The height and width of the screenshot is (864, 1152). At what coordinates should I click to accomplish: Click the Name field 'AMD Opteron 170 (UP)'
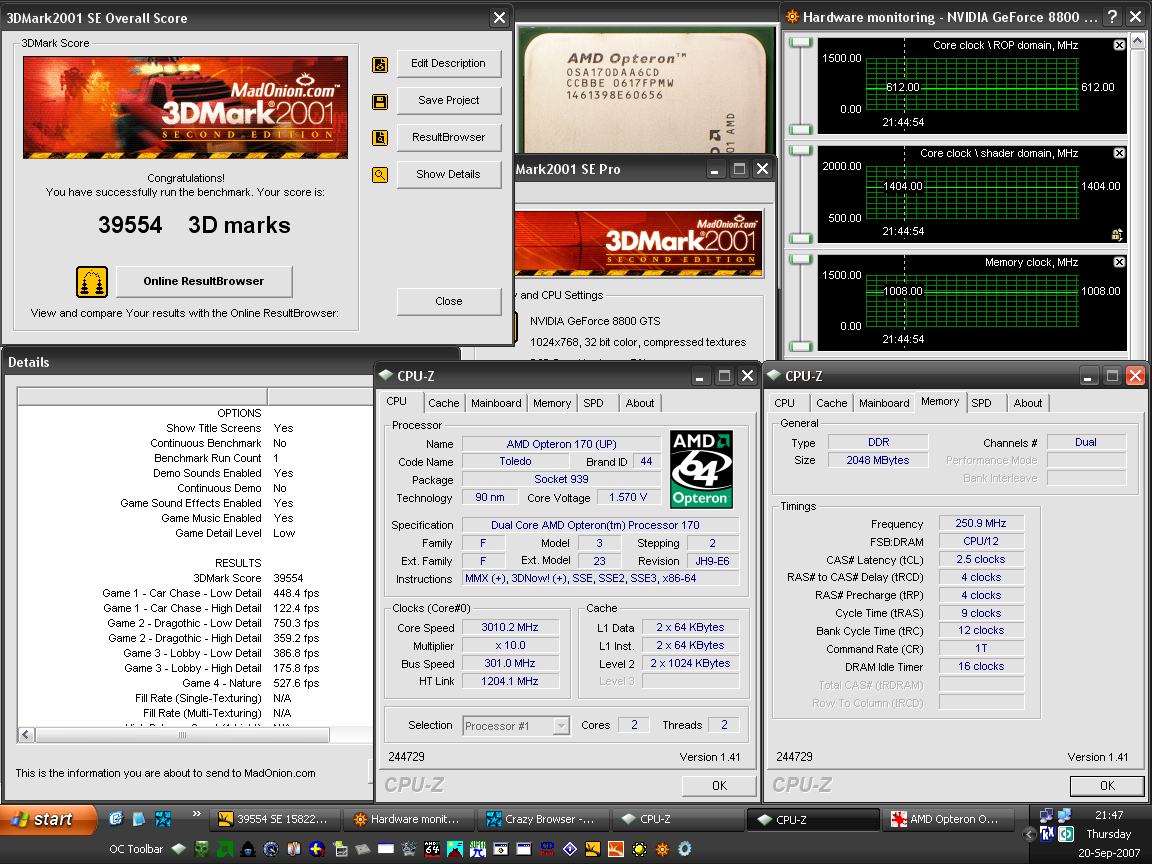561,444
